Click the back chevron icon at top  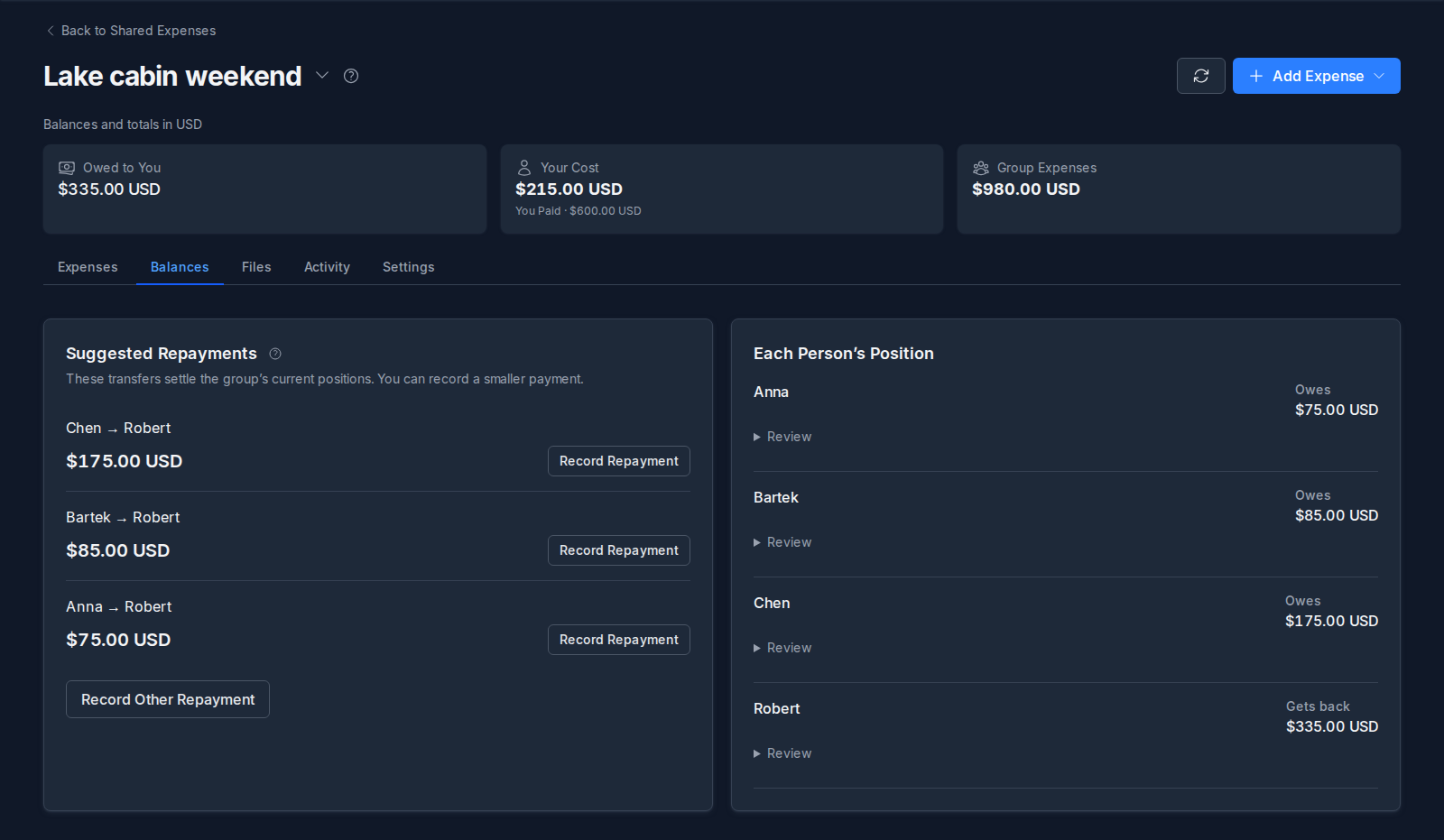point(50,31)
